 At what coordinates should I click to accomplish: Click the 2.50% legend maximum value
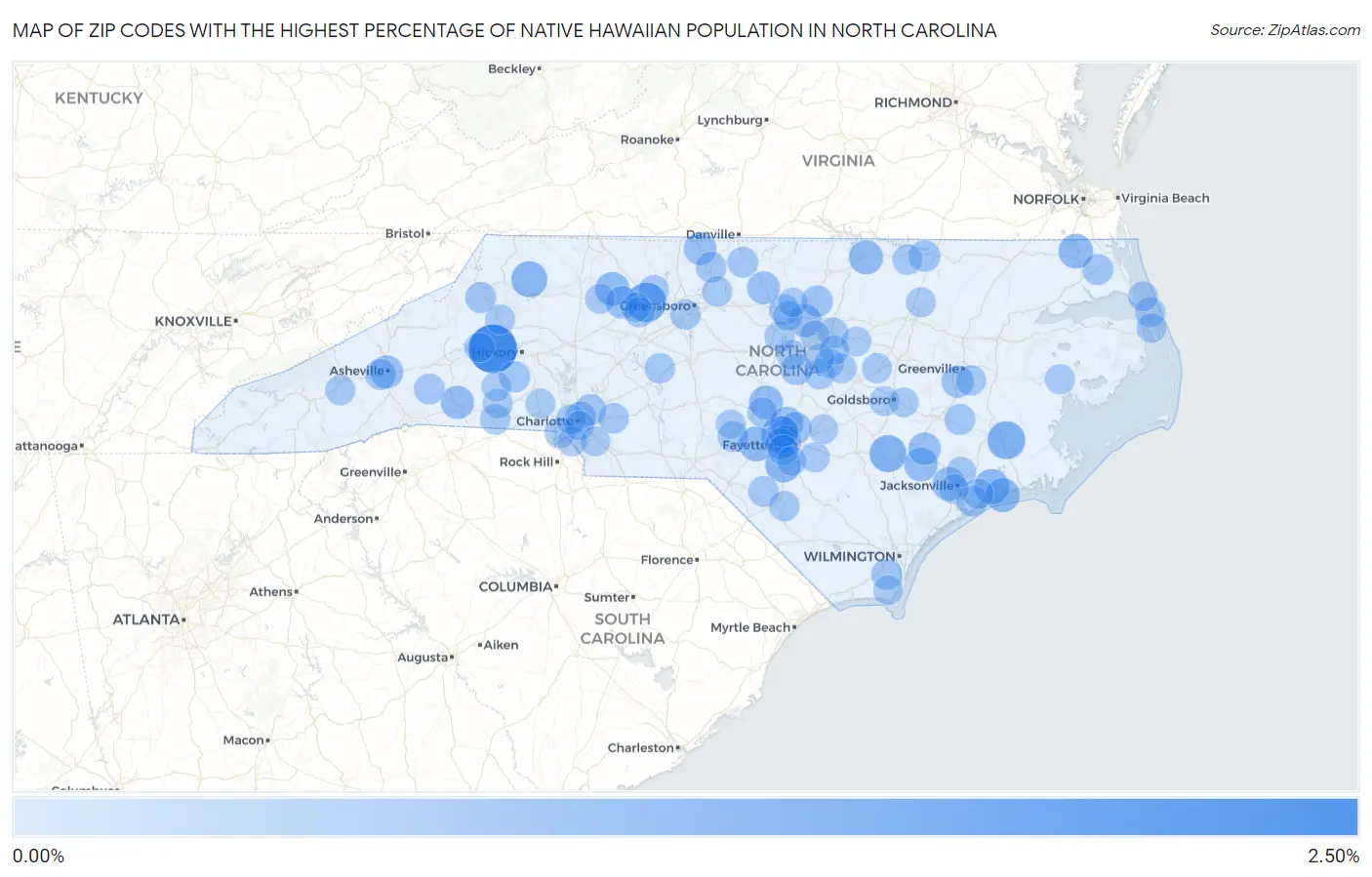[x=1333, y=857]
